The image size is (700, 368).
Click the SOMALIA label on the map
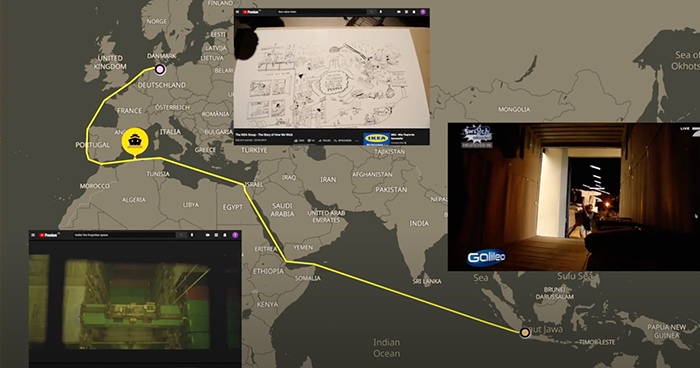308,278
